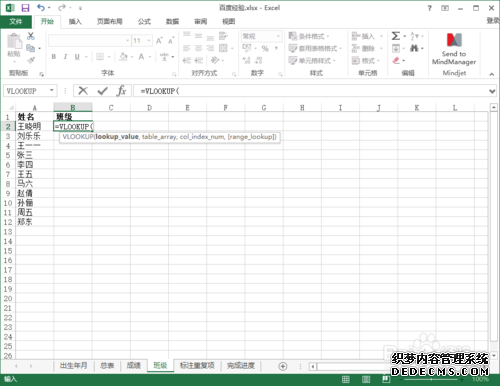The image size is (500, 386).
Task: Apply the fill color bucket
Action: (123, 57)
